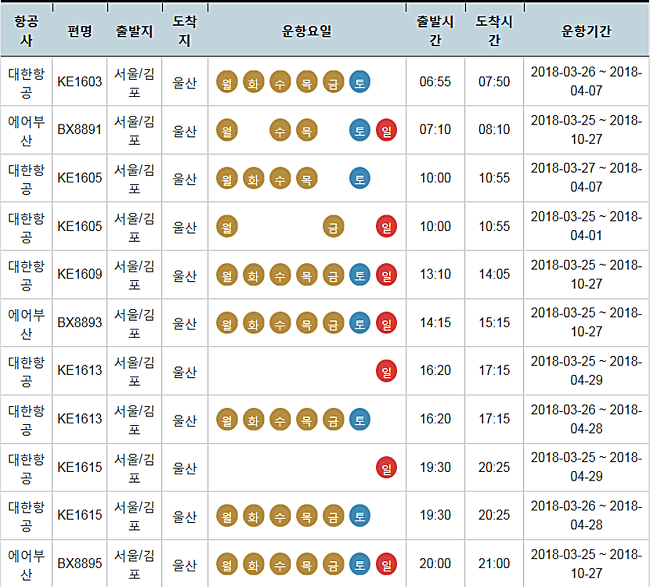Click the 일 icon in KE1605 row ending 04-01
Image resolution: width=650 pixels, height=587 pixels.
386,226
